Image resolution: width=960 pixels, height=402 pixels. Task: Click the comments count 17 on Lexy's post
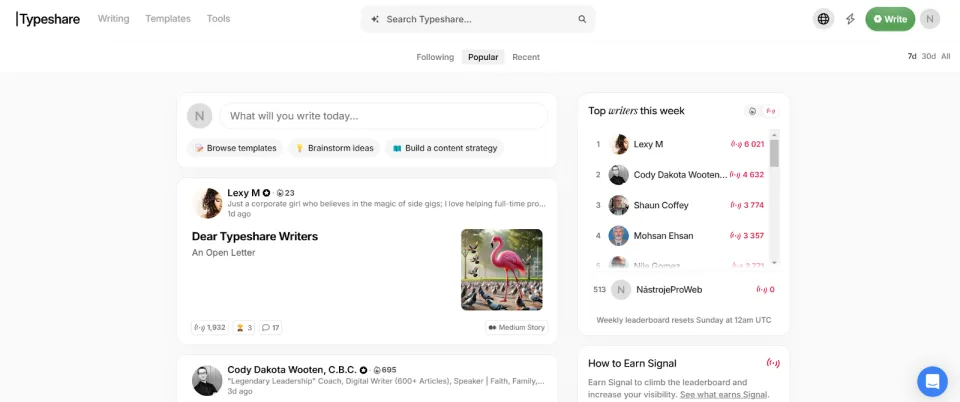pyautogui.click(x=270, y=327)
